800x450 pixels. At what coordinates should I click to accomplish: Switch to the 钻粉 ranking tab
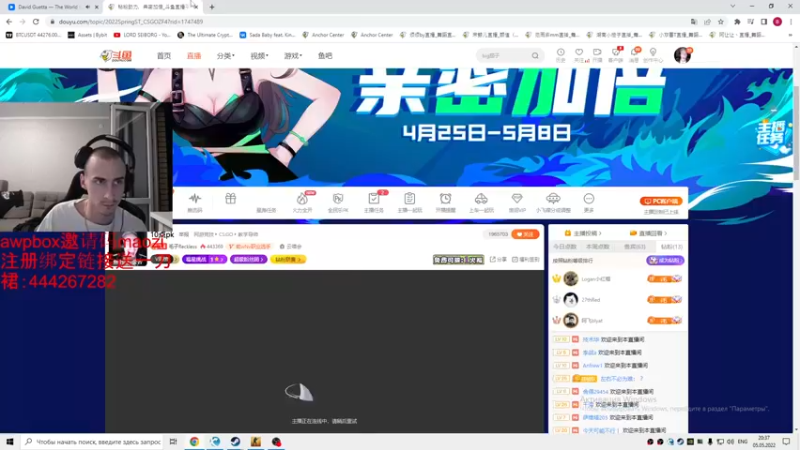671,247
